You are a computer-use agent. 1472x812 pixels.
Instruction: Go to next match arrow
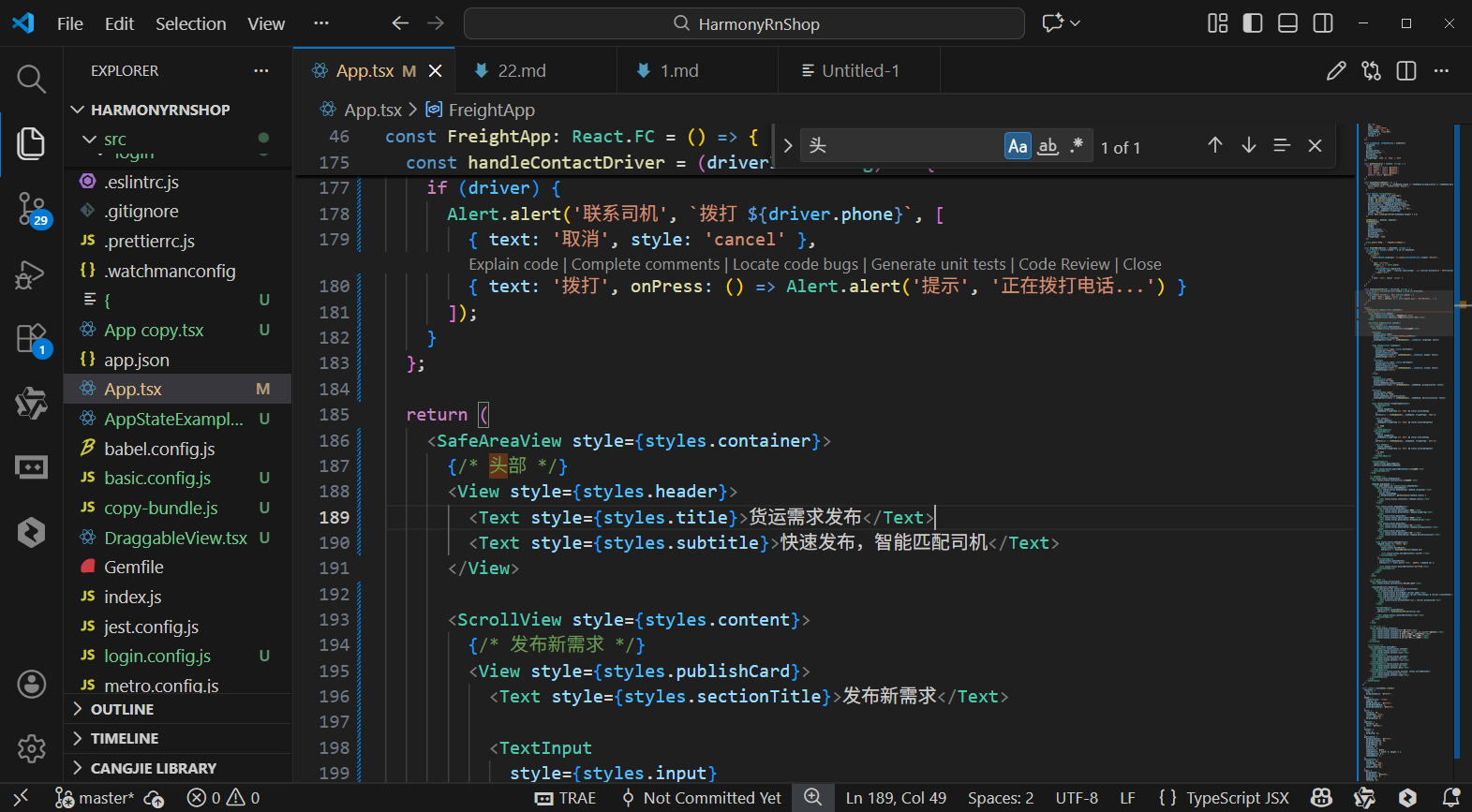tap(1249, 145)
